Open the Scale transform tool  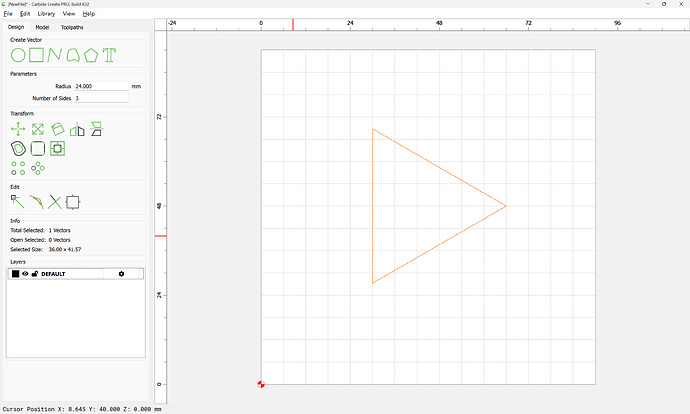click(38, 129)
